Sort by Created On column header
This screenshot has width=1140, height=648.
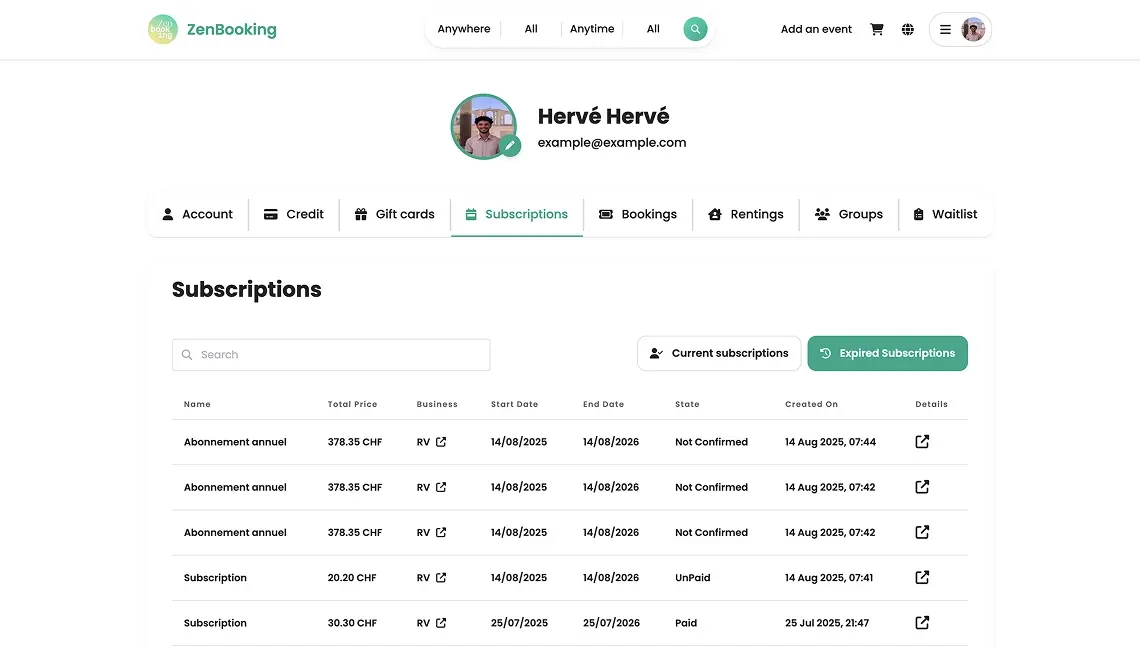tap(811, 404)
